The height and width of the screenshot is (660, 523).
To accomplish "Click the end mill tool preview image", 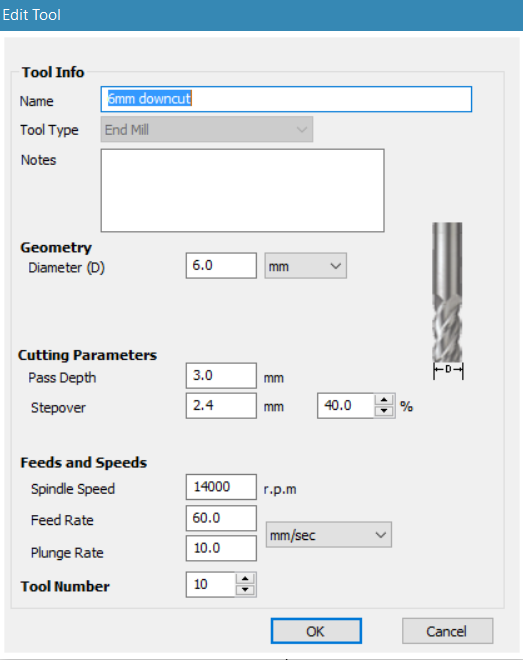I will click(x=448, y=301).
